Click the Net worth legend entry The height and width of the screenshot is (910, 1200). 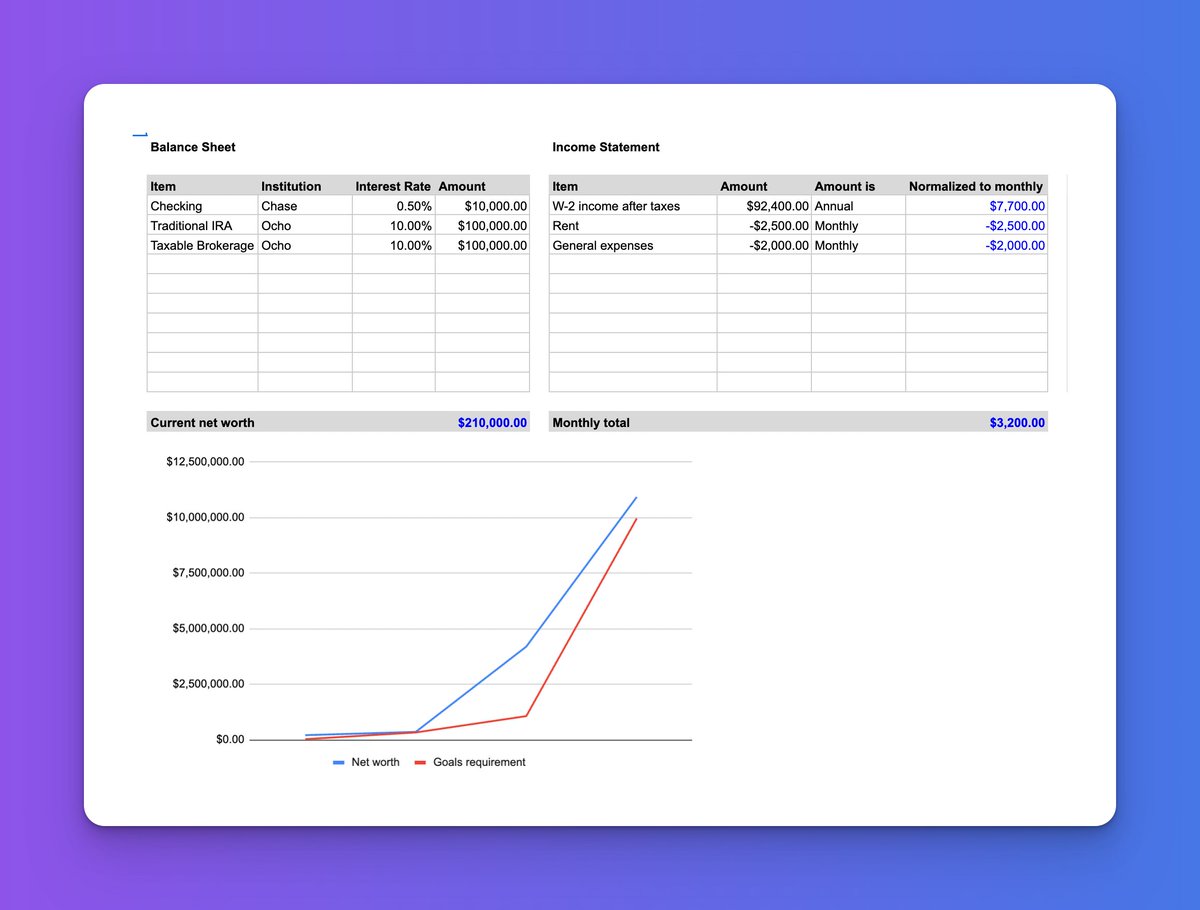tap(366, 762)
